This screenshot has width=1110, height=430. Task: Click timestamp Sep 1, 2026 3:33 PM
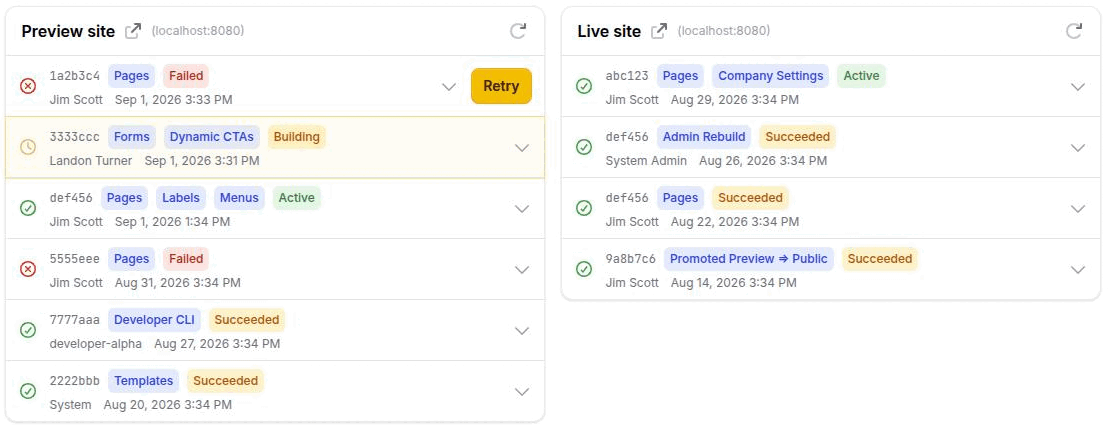click(x=173, y=100)
